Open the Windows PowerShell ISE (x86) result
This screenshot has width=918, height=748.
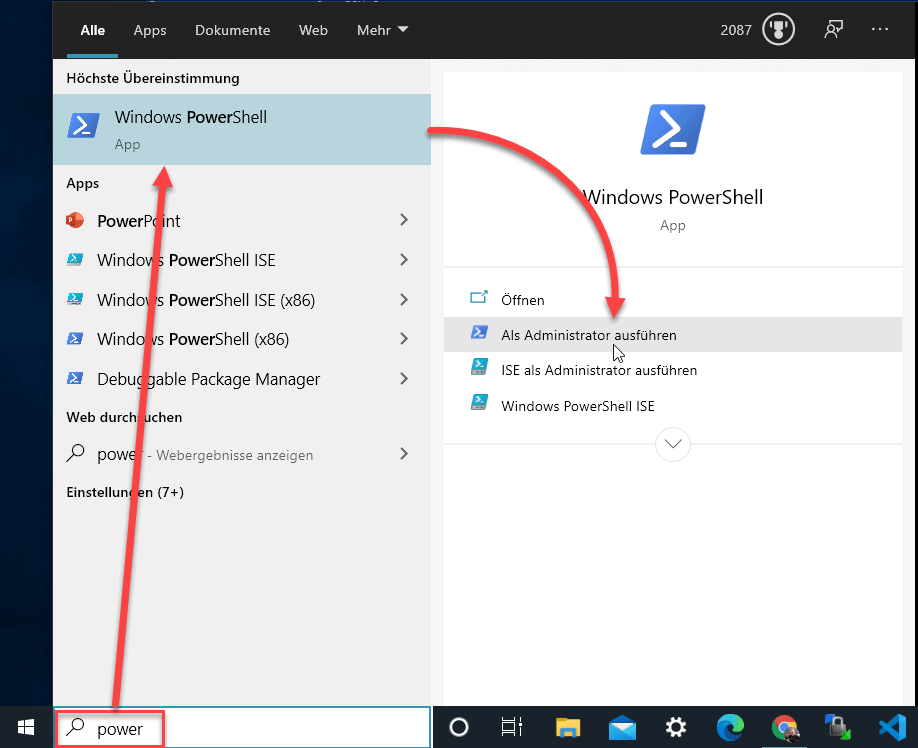242,300
